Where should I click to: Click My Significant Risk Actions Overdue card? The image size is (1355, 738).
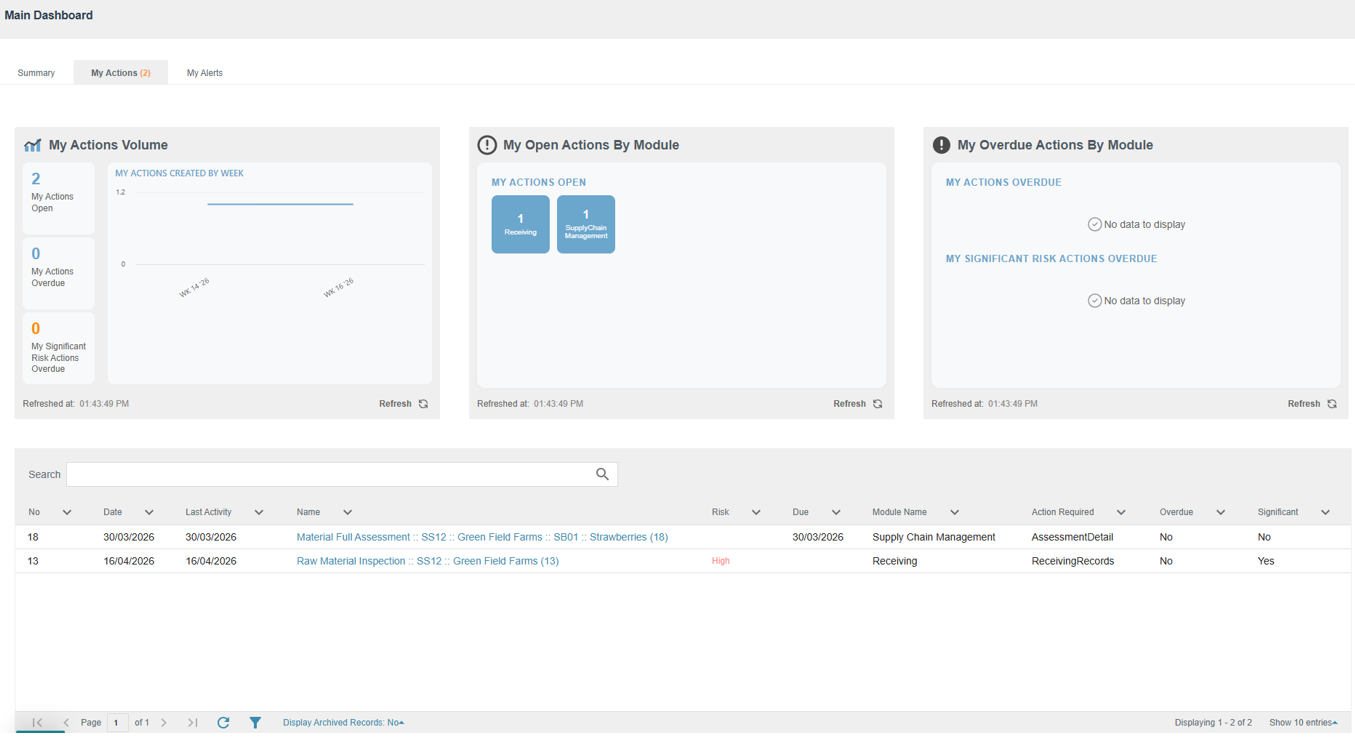coord(59,348)
